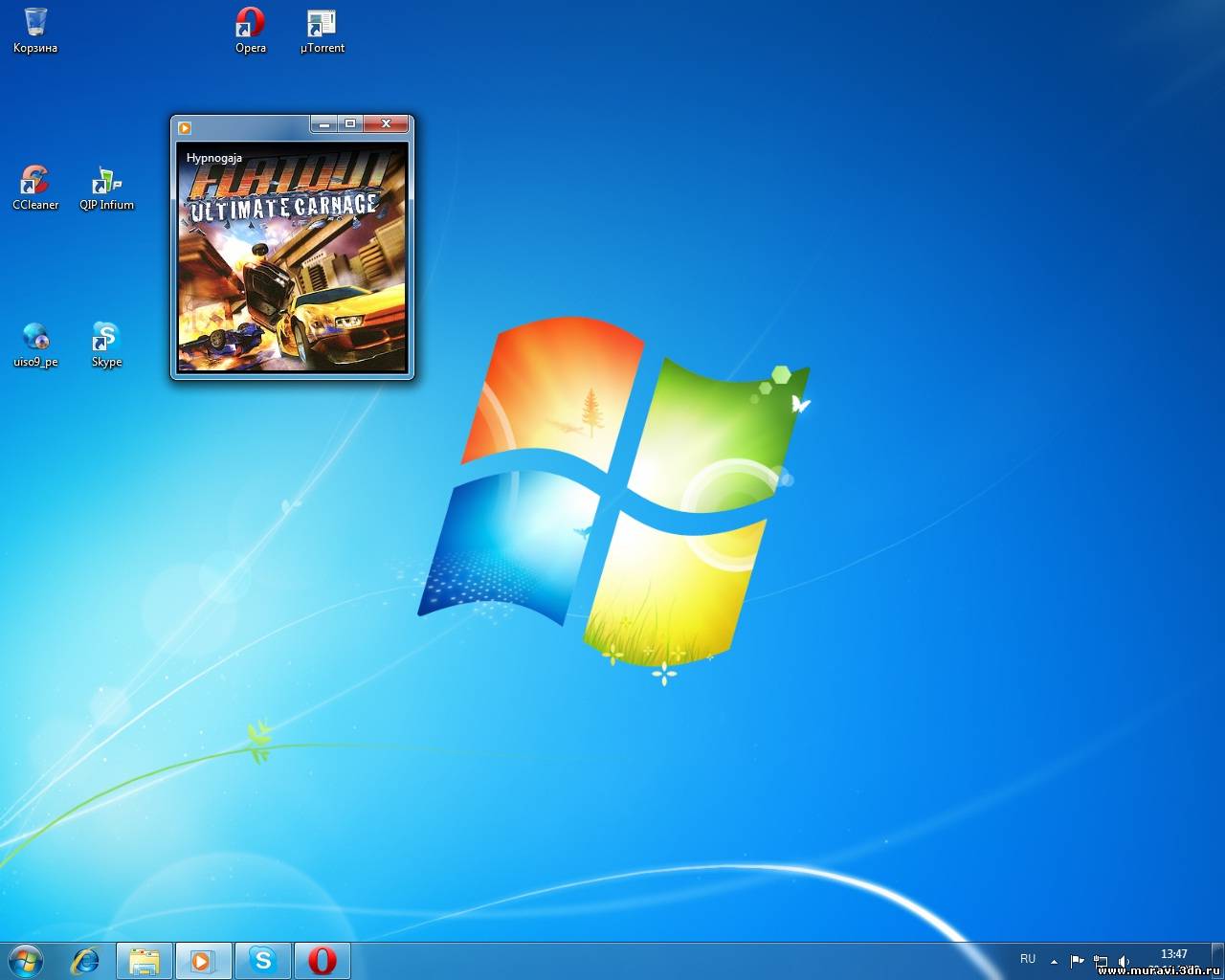The height and width of the screenshot is (980, 1225).
Task: Open the network status tray icon
Action: (1101, 961)
